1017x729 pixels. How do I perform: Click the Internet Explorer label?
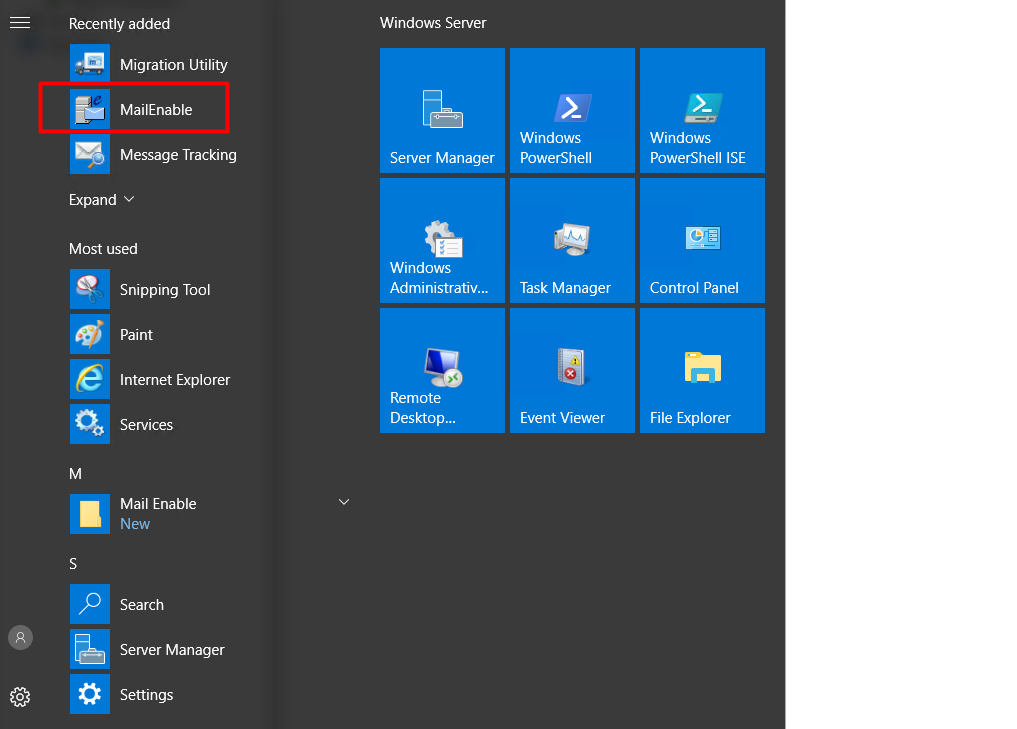click(175, 379)
